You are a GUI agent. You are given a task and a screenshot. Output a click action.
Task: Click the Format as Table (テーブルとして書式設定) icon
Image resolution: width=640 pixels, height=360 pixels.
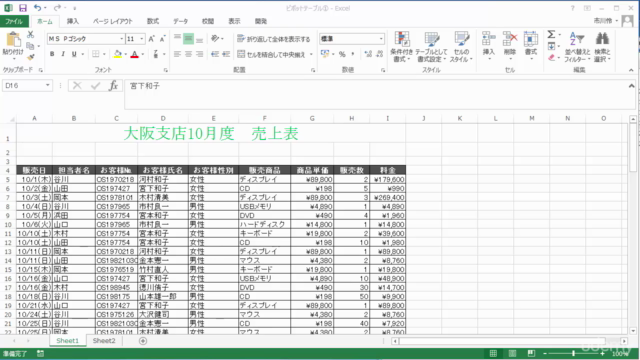(432, 39)
